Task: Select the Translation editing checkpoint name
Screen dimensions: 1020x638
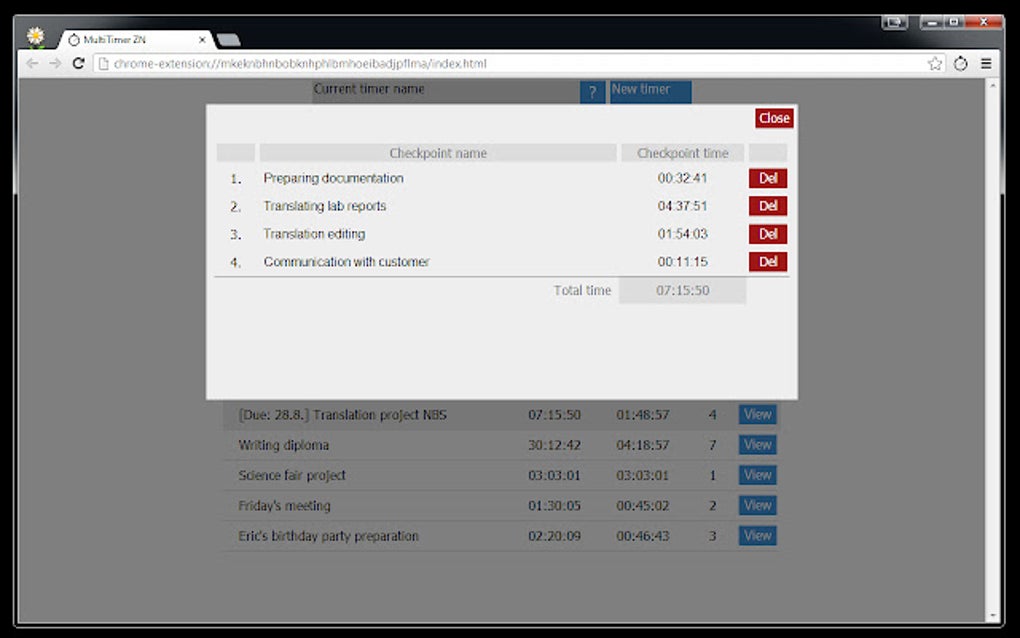Action: coord(314,233)
